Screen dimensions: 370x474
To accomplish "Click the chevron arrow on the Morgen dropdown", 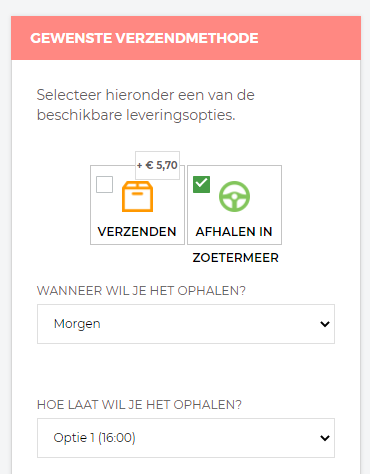I will [325, 324].
